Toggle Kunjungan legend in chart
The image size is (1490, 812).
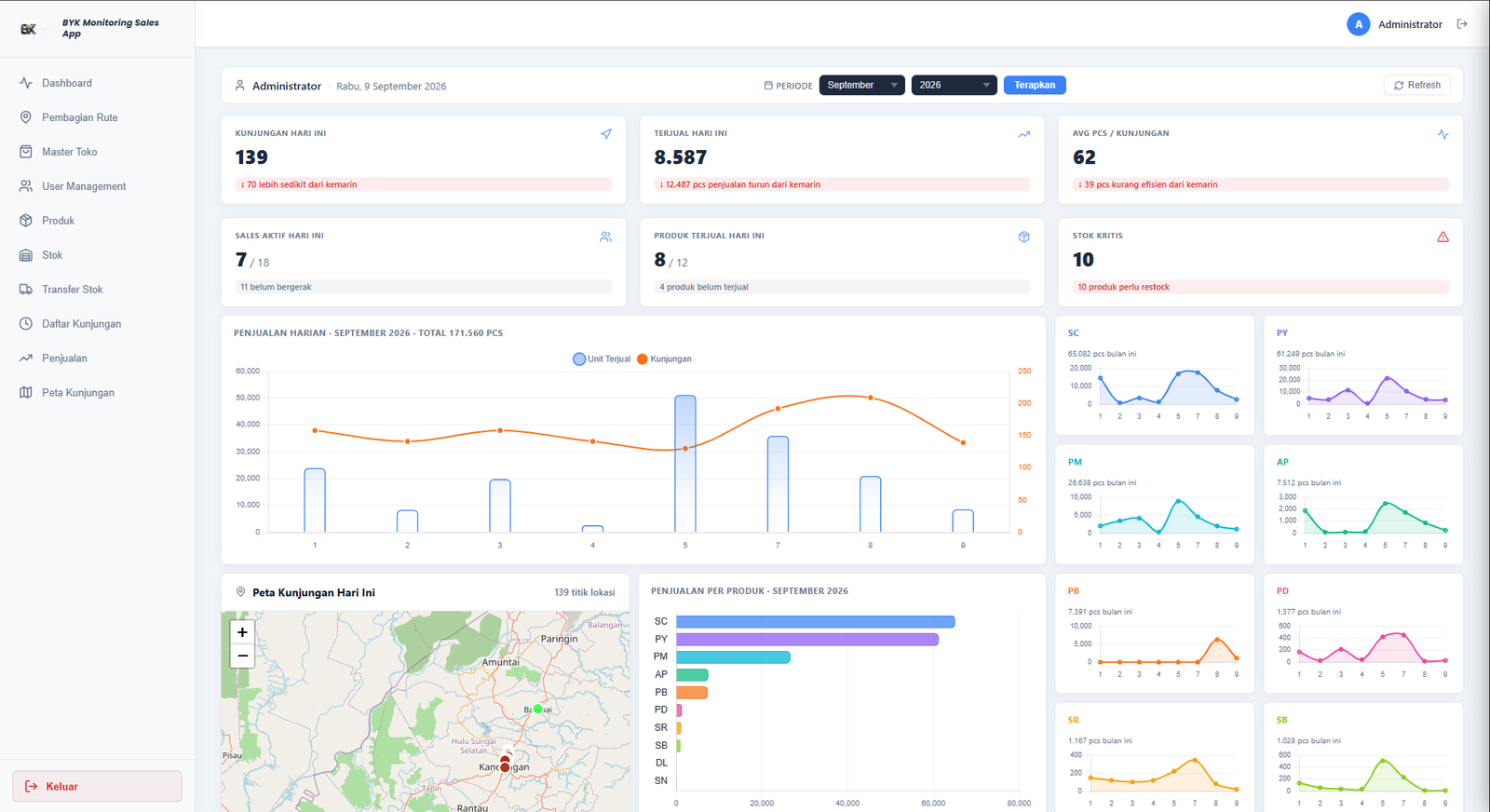click(664, 359)
